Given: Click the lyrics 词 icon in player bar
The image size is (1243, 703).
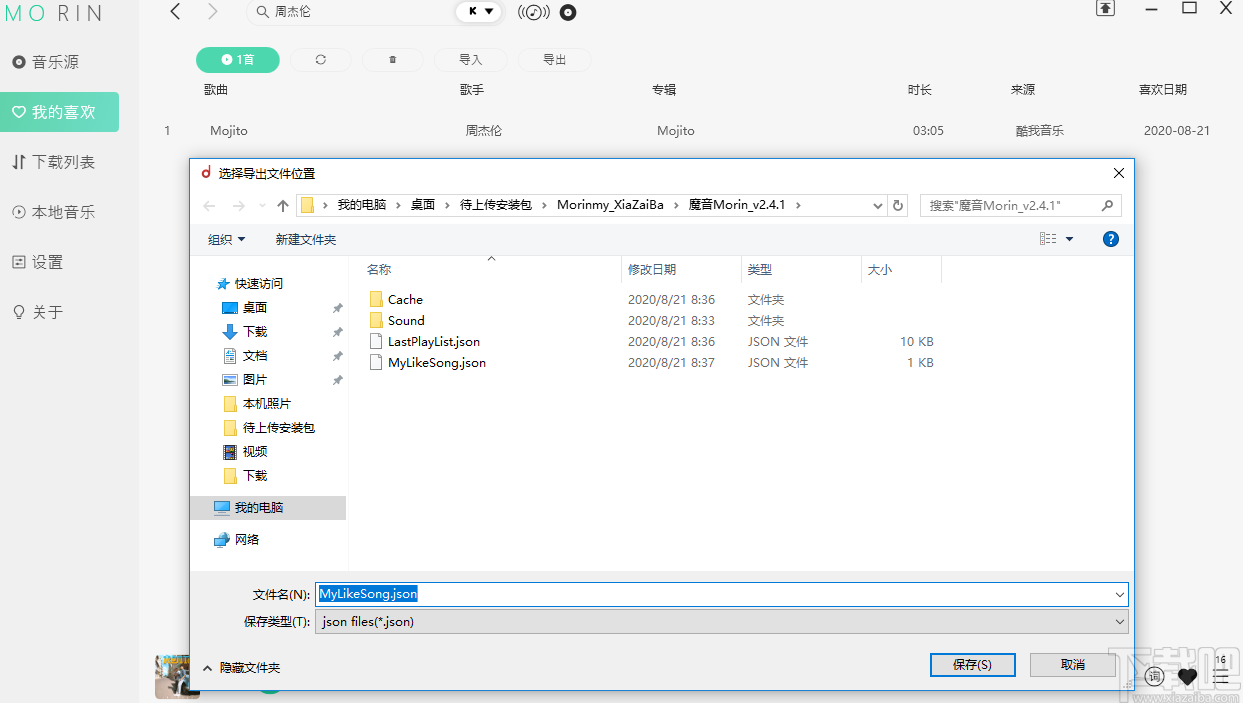Looking at the screenshot, I should tap(1154, 677).
